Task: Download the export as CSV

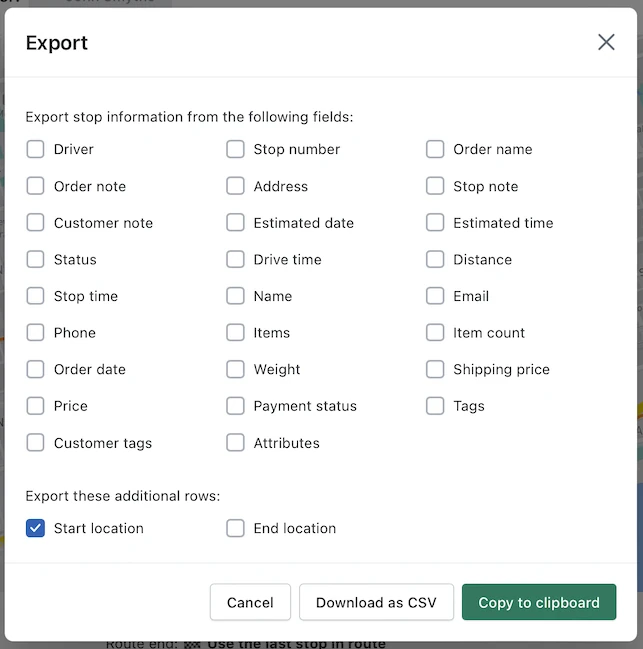Action: [376, 602]
